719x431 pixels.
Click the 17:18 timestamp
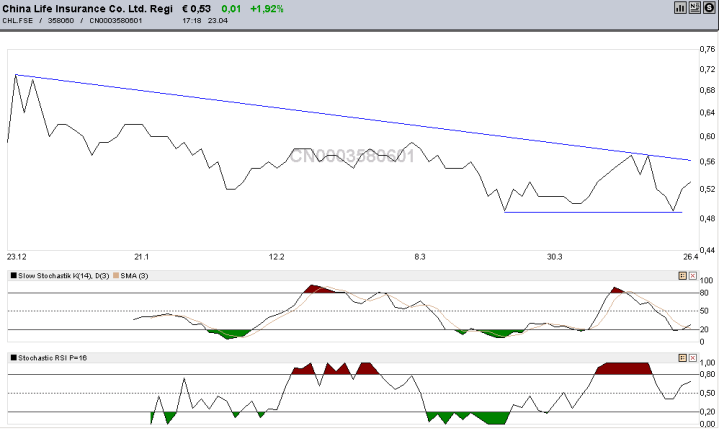coord(191,21)
